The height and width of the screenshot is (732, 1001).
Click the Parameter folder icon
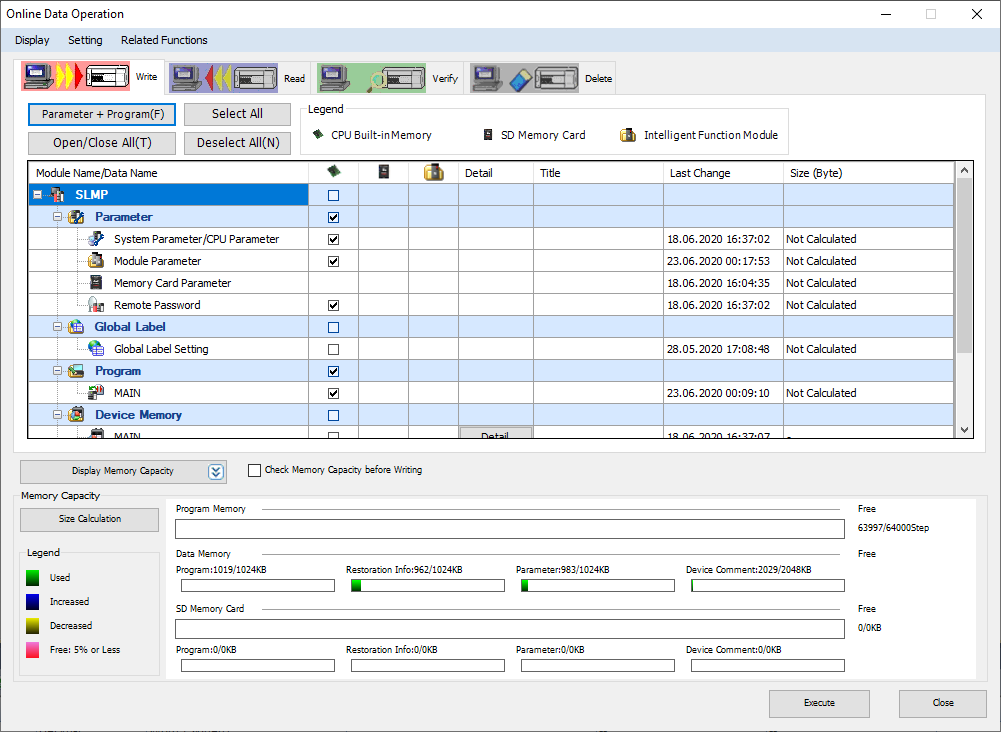(76, 217)
